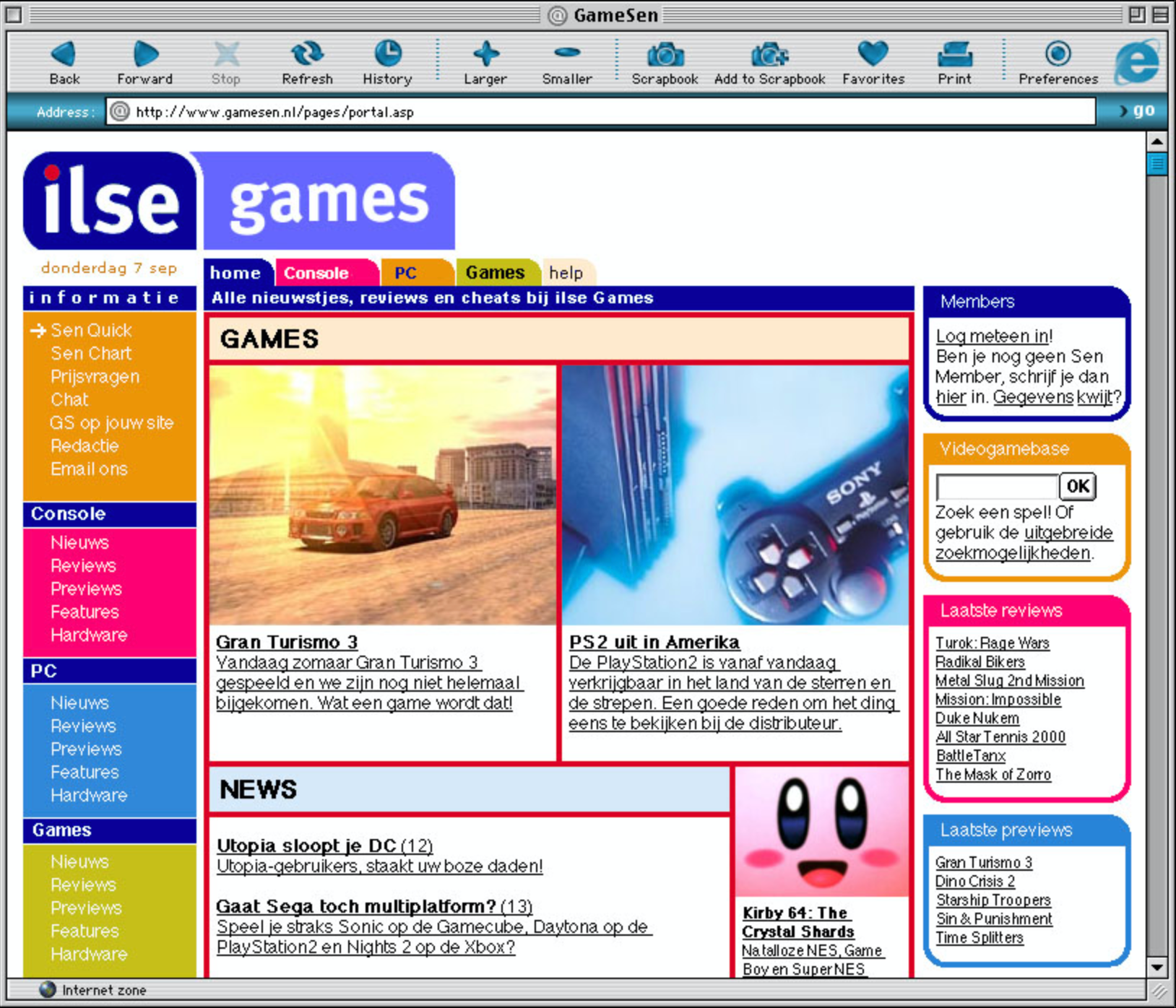Screen dimensions: 1176x1008
Task: Open Starship Troopers preview
Action: 993,900
